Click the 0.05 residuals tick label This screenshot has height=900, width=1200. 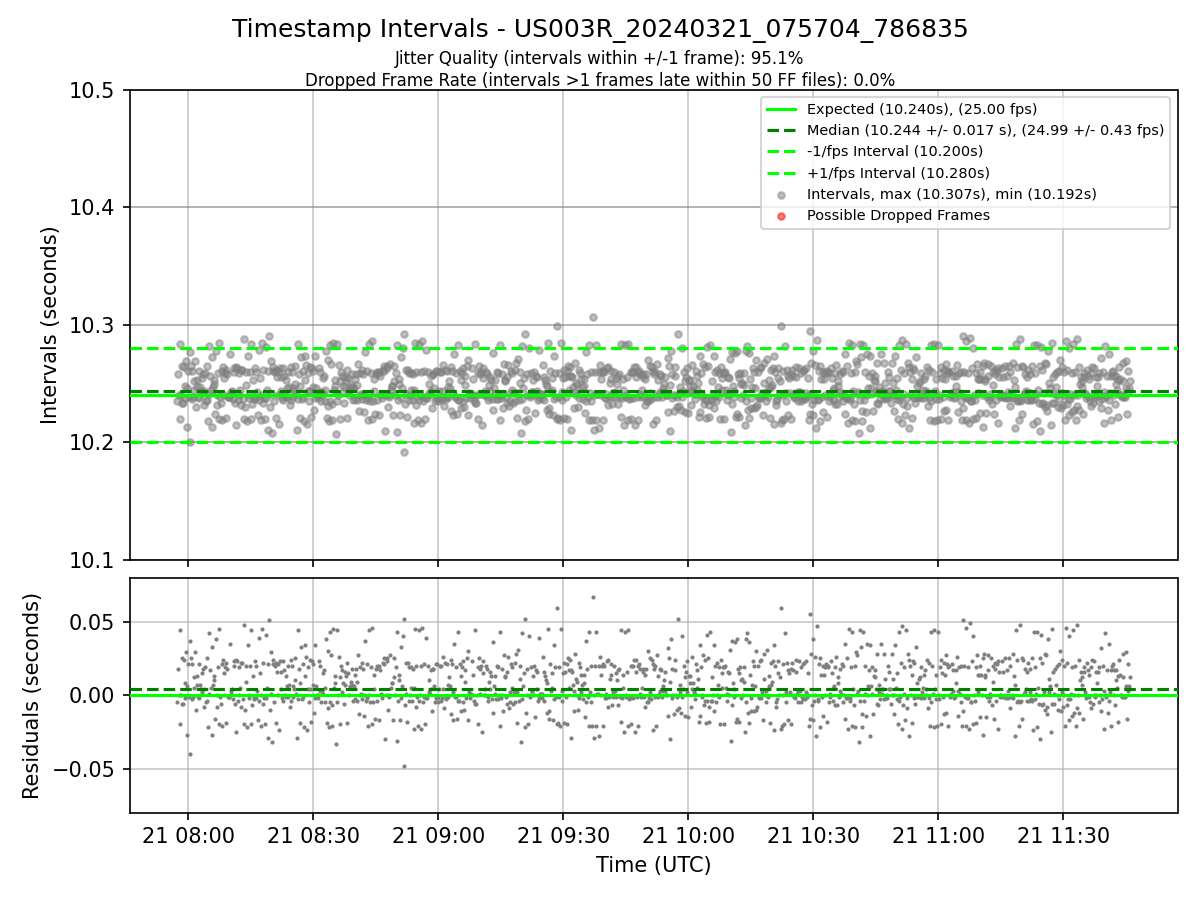click(x=94, y=622)
